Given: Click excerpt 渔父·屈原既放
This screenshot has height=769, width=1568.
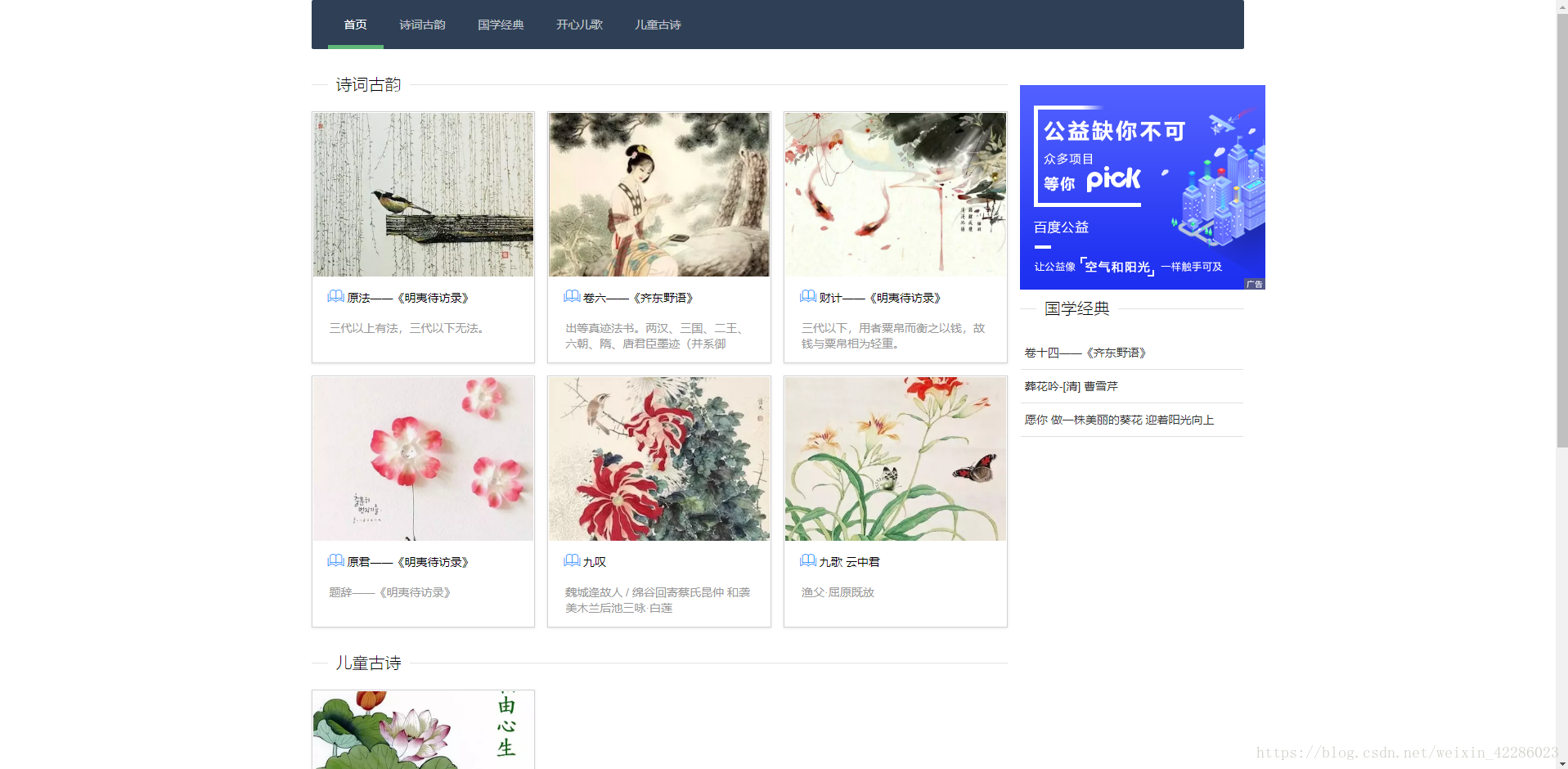Looking at the screenshot, I should coord(838,592).
